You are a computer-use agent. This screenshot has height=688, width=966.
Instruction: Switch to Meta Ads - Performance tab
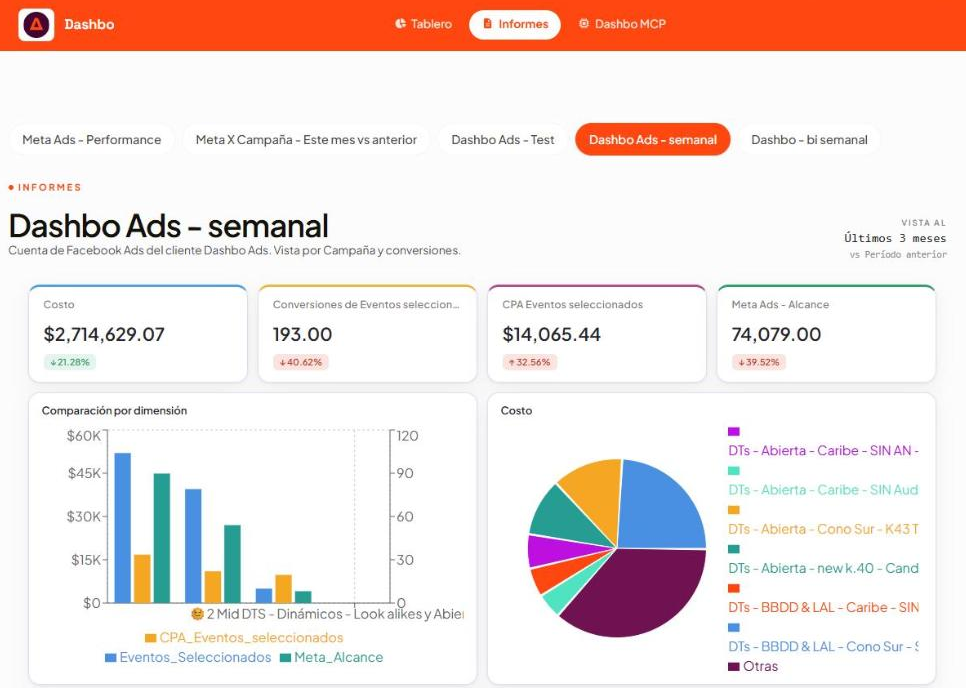(x=92, y=140)
